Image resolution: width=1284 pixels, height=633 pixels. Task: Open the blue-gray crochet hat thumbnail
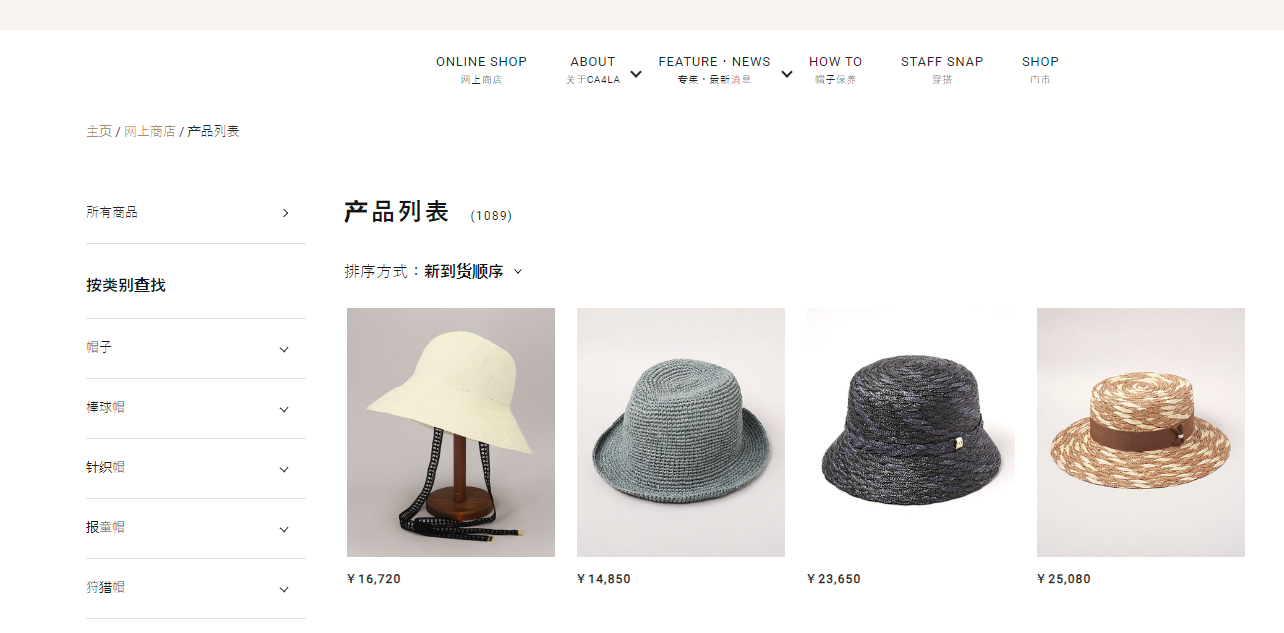[x=681, y=432]
